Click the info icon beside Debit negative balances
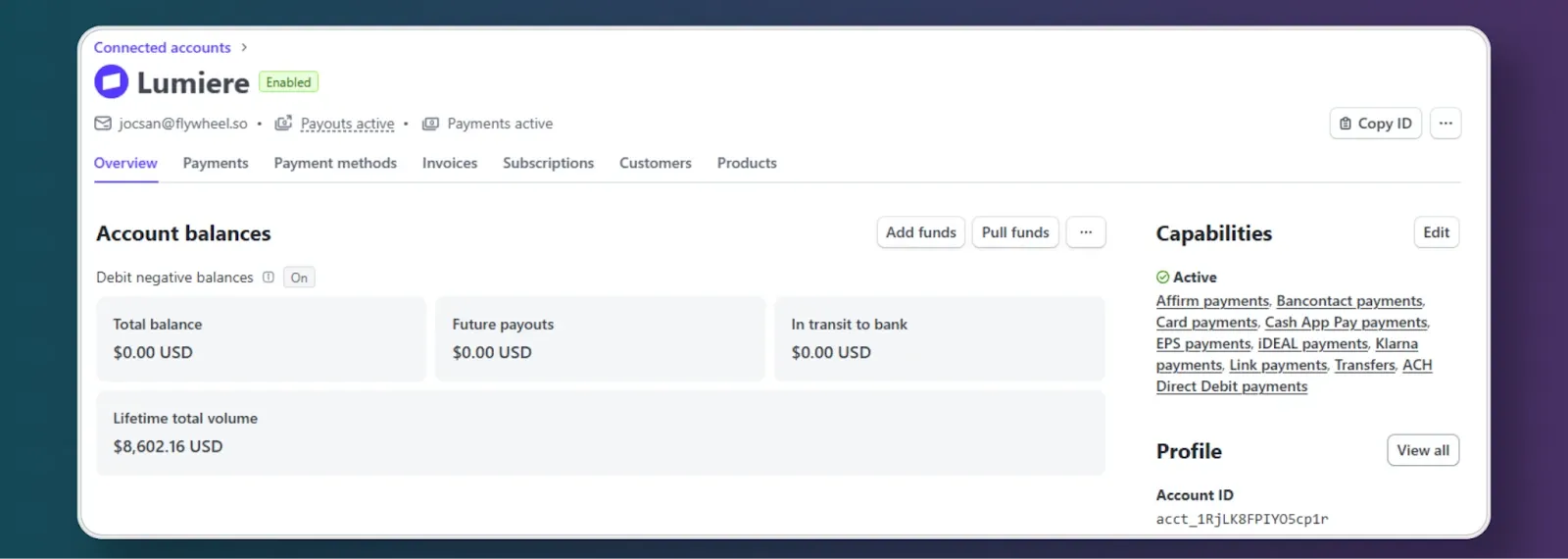Viewport: 1568px width, 559px height. tap(269, 278)
